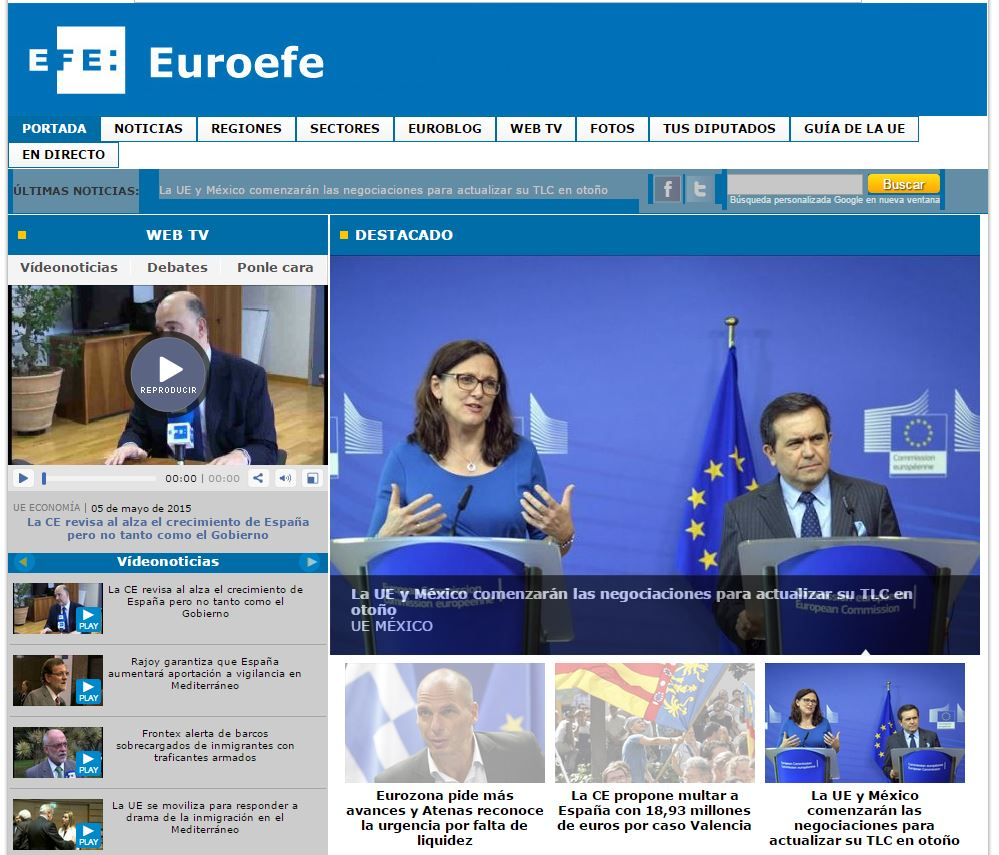
Task: Click the small play button in player bar
Action: pyautogui.click(x=23, y=478)
